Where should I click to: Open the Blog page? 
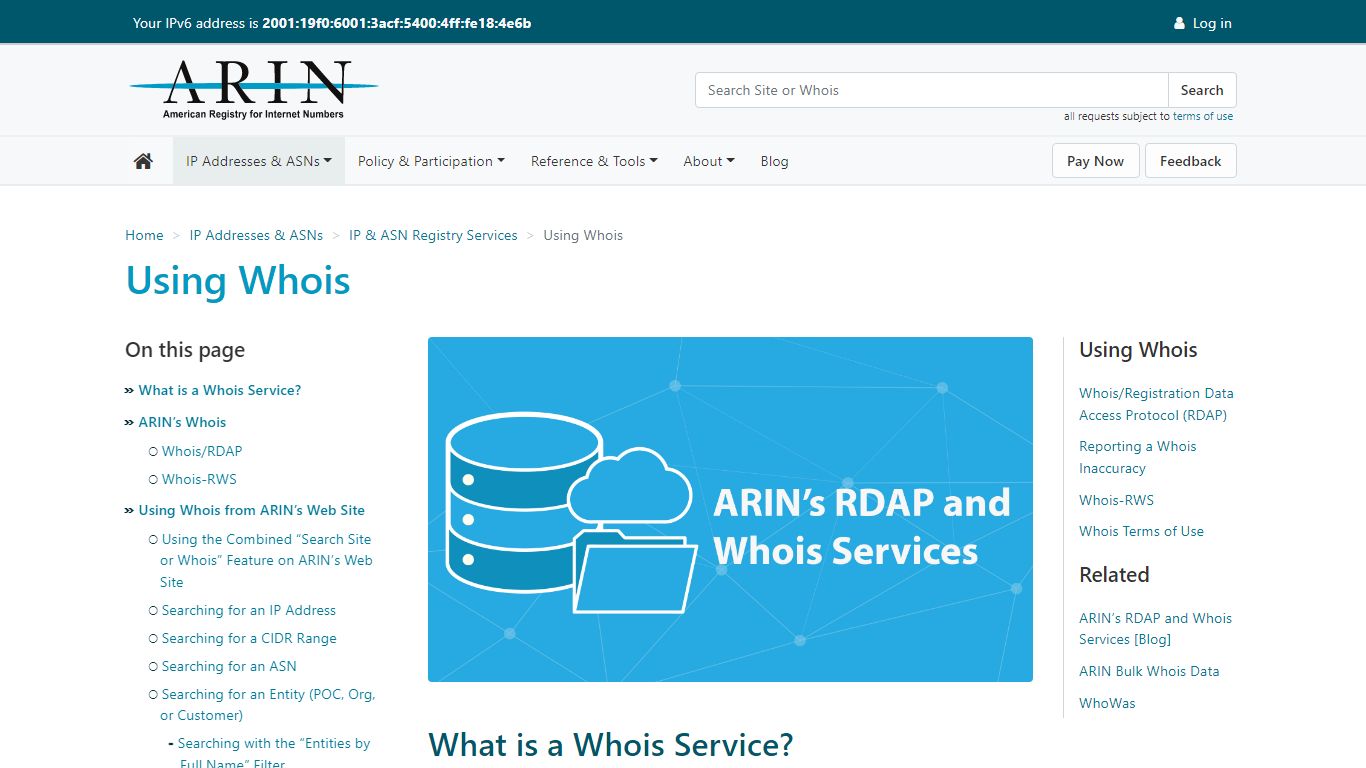(774, 161)
